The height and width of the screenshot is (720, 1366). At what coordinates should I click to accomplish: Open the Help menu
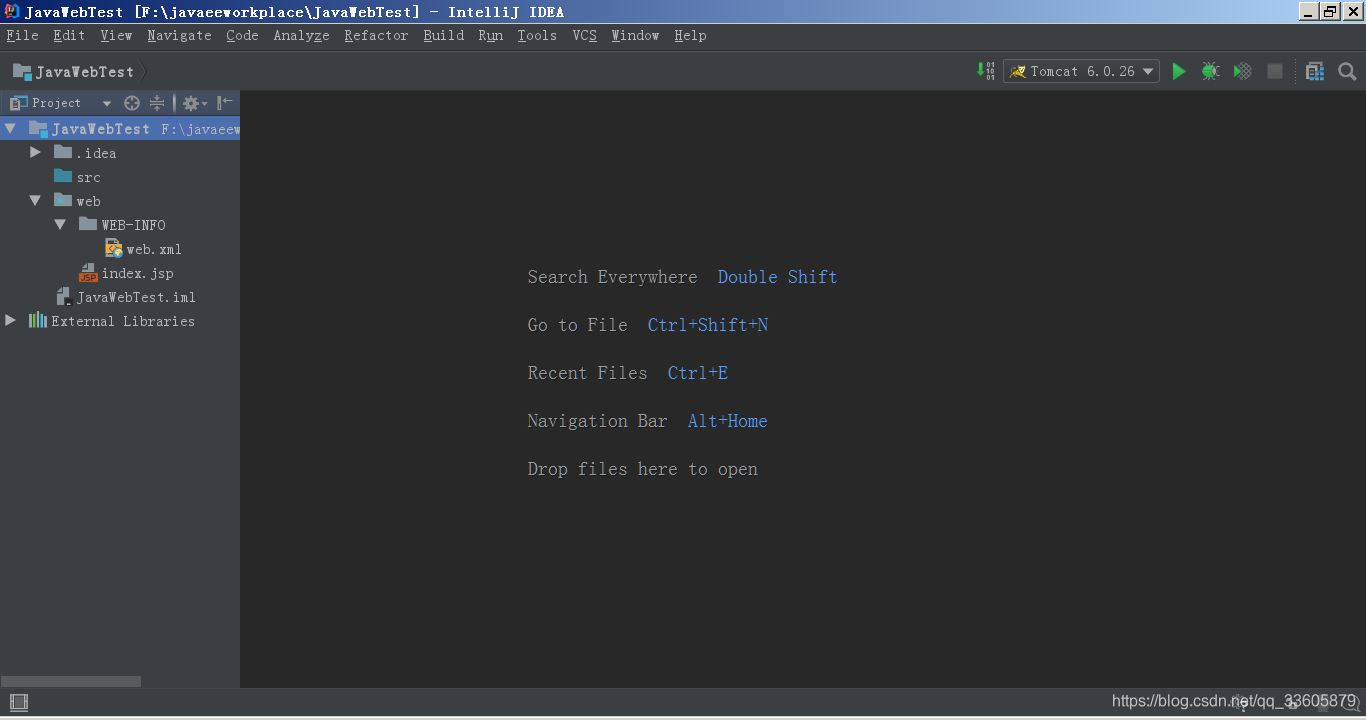[690, 35]
